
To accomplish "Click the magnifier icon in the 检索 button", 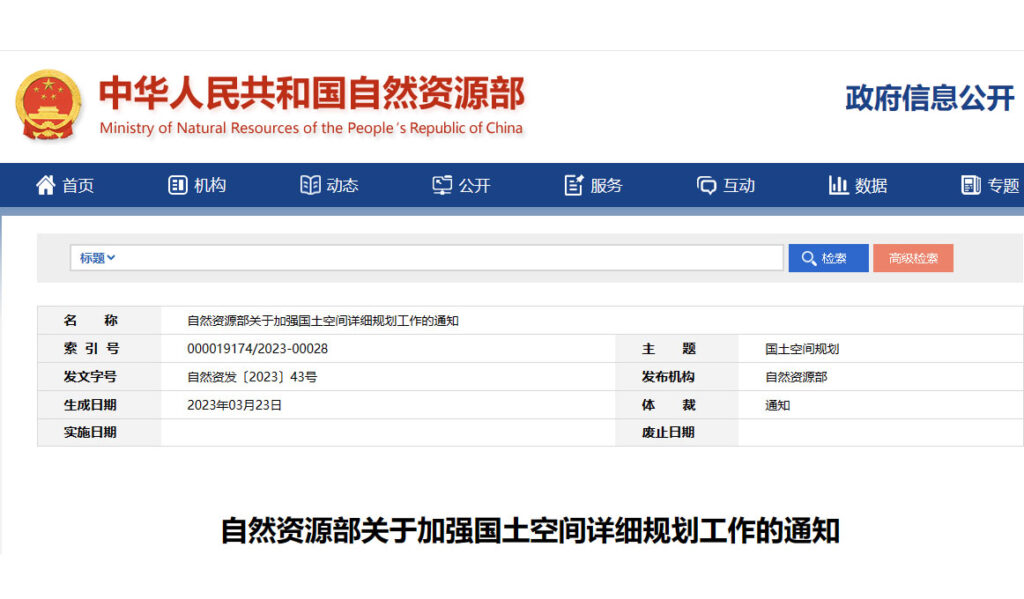I will [x=808, y=259].
